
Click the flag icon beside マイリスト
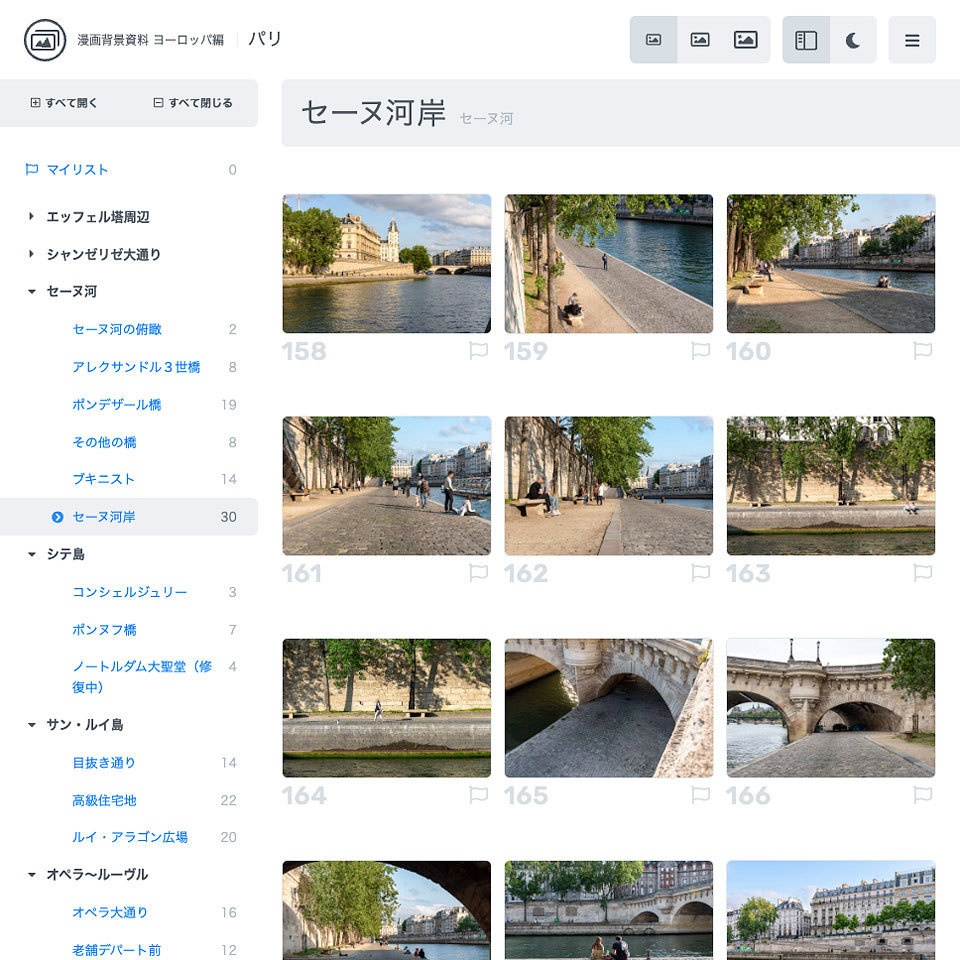(x=32, y=169)
